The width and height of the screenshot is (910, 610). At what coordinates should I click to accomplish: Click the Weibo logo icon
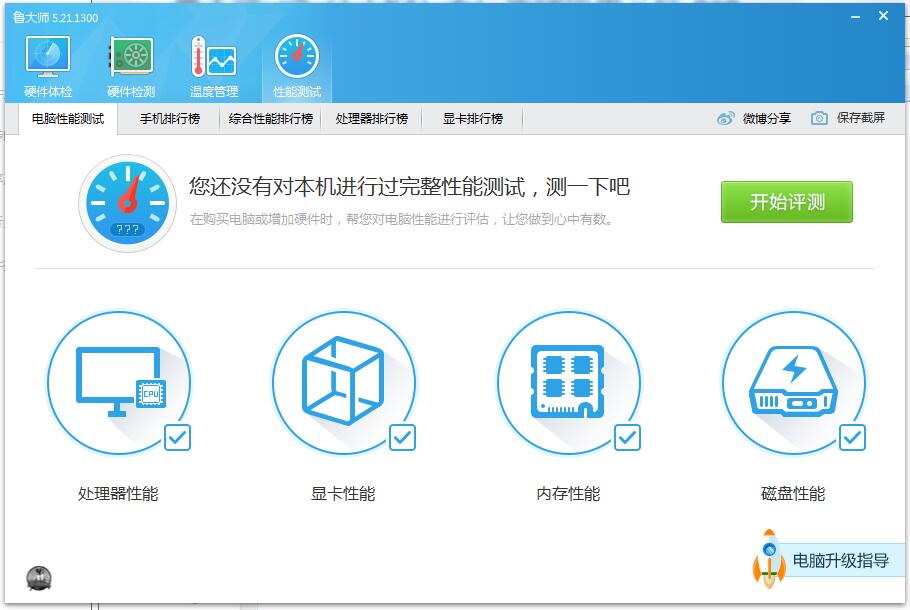(725, 118)
